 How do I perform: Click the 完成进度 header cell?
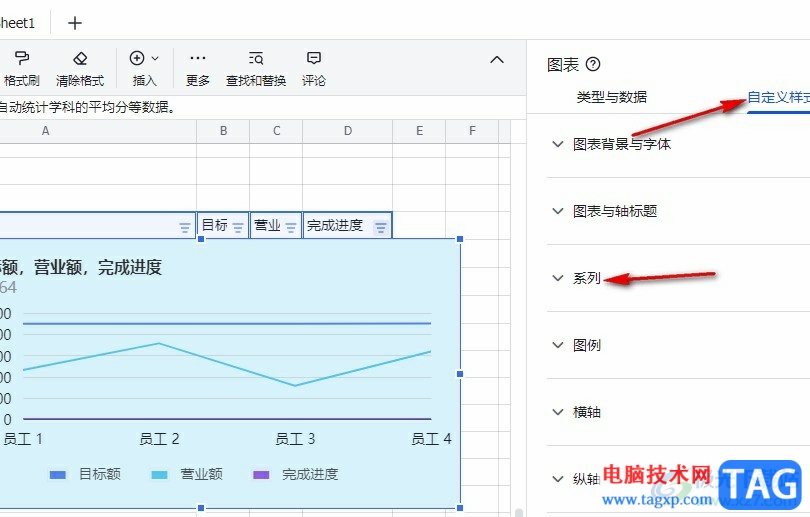point(348,226)
